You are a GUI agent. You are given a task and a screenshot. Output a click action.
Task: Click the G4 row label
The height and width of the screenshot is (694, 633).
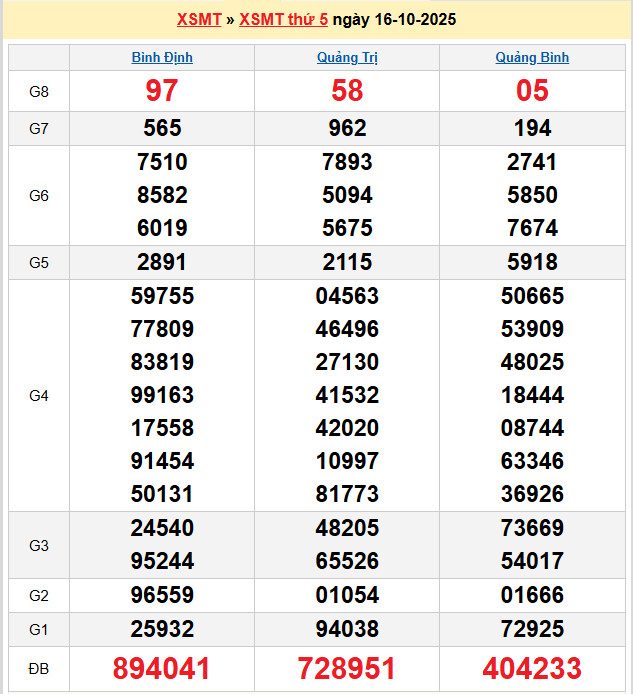point(39,395)
